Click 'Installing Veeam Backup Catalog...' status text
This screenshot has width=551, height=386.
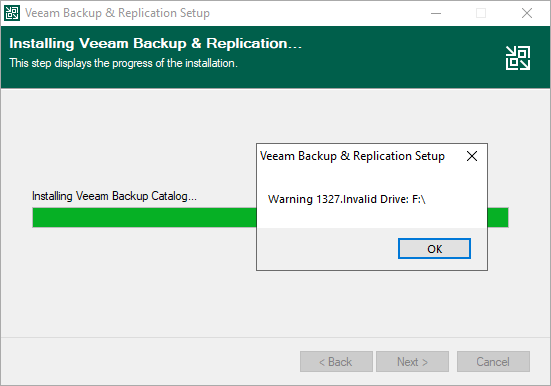coord(114,196)
